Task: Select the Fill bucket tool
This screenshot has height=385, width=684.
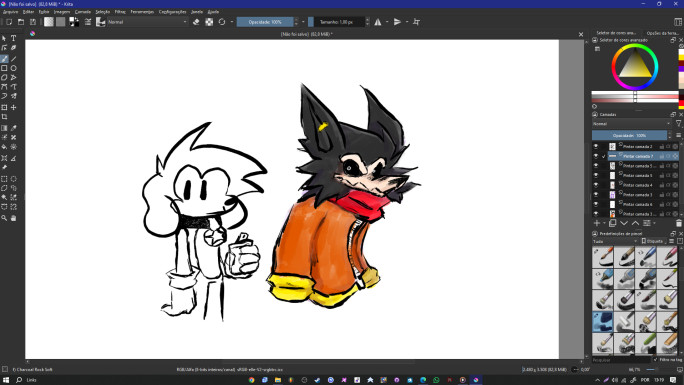Action: tap(4, 147)
